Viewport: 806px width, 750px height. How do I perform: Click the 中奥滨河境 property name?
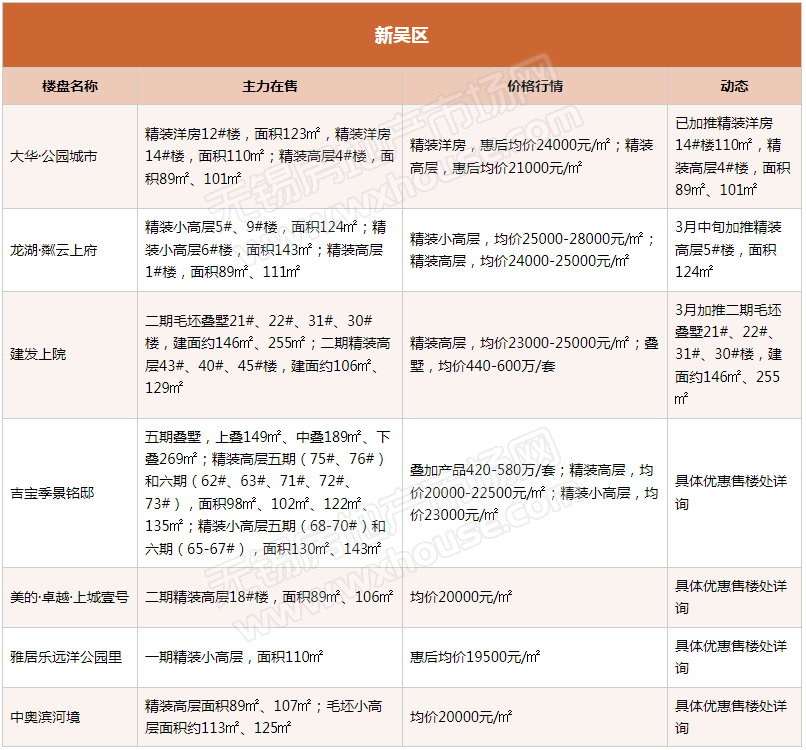pos(45,717)
